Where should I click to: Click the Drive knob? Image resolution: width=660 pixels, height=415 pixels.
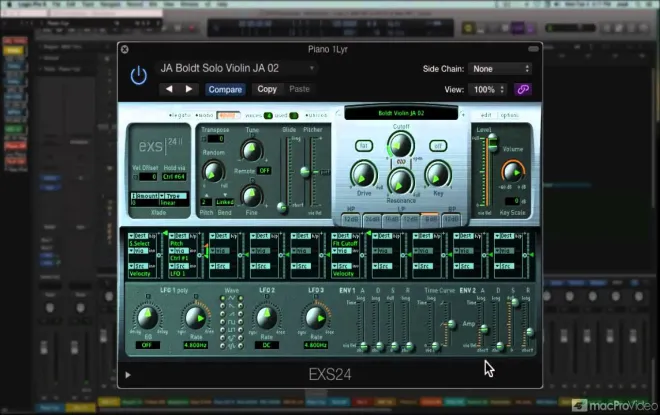pyautogui.click(x=363, y=174)
